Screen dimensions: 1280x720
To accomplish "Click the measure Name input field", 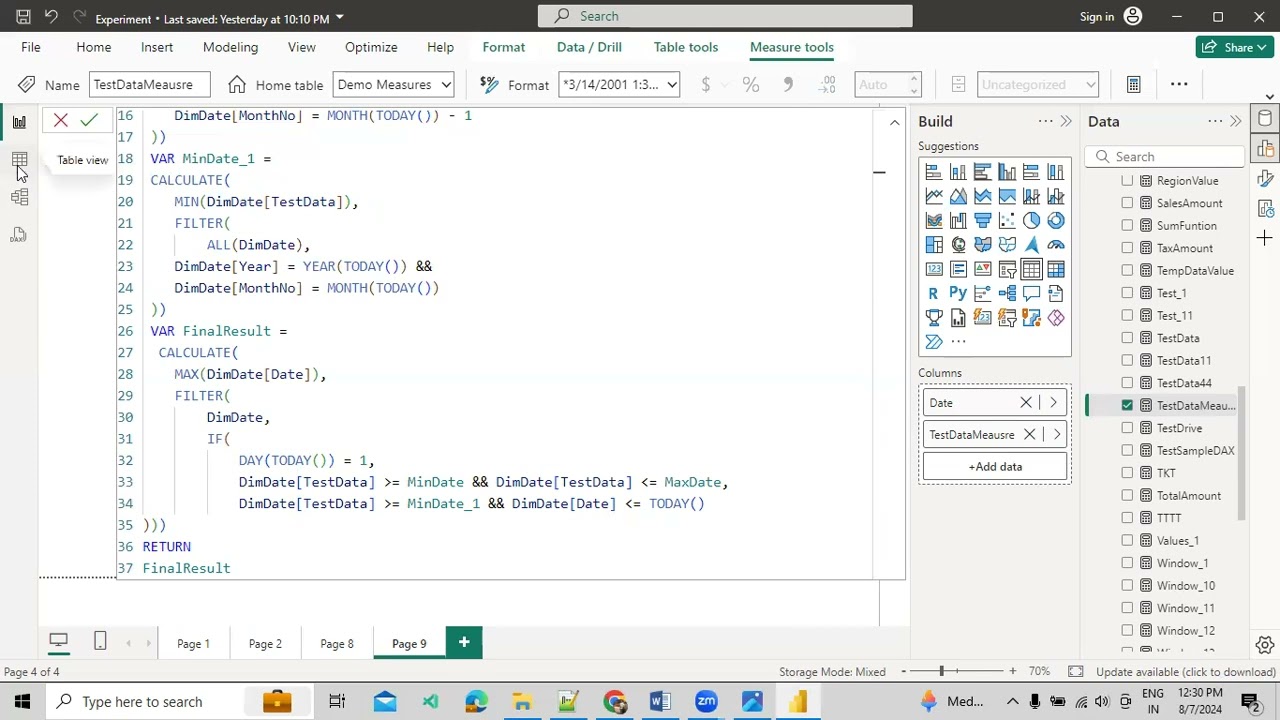I will pos(149,85).
